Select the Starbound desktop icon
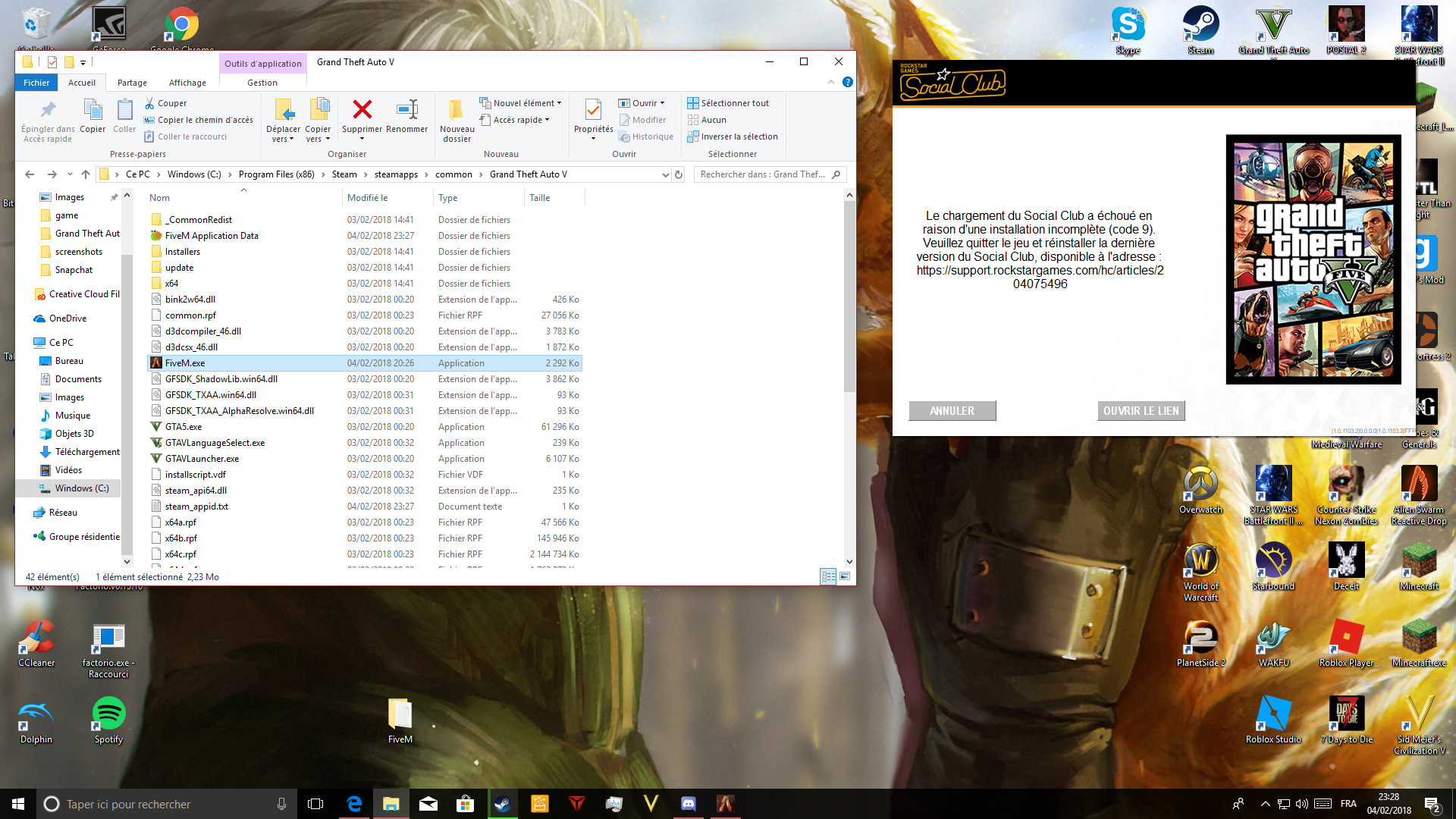1456x819 pixels. [1273, 566]
